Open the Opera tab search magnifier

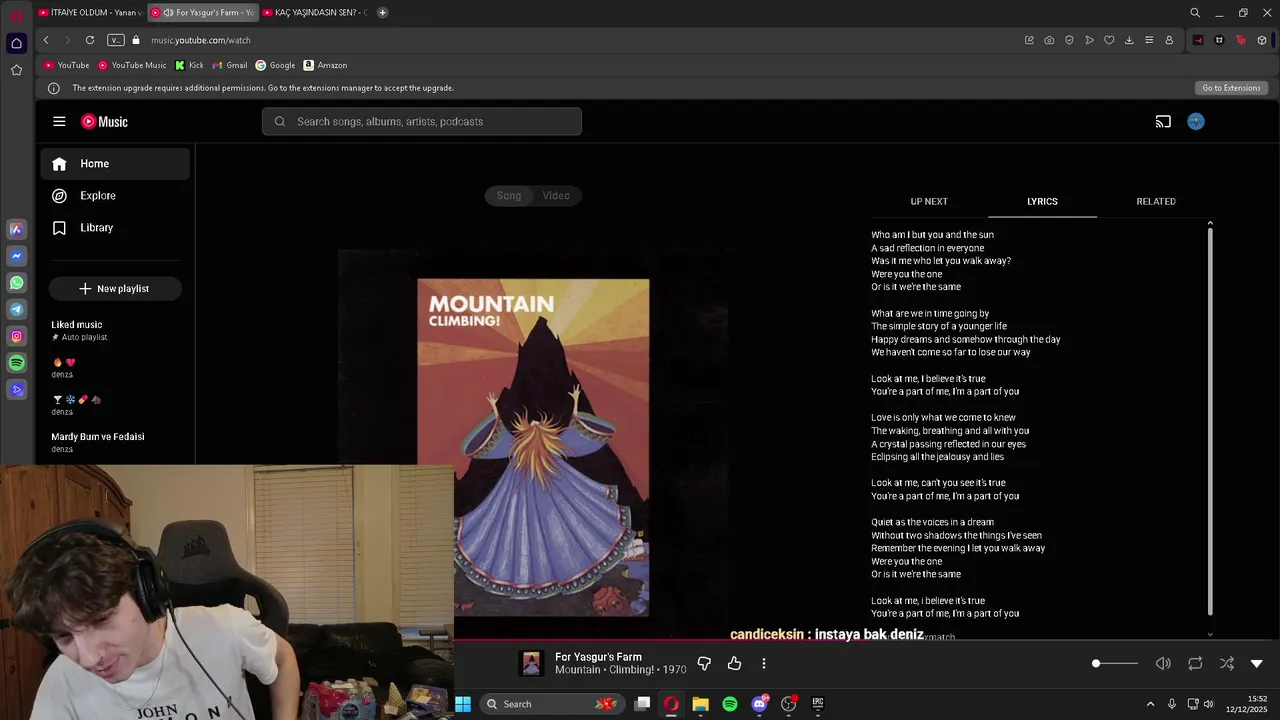[1195, 13]
